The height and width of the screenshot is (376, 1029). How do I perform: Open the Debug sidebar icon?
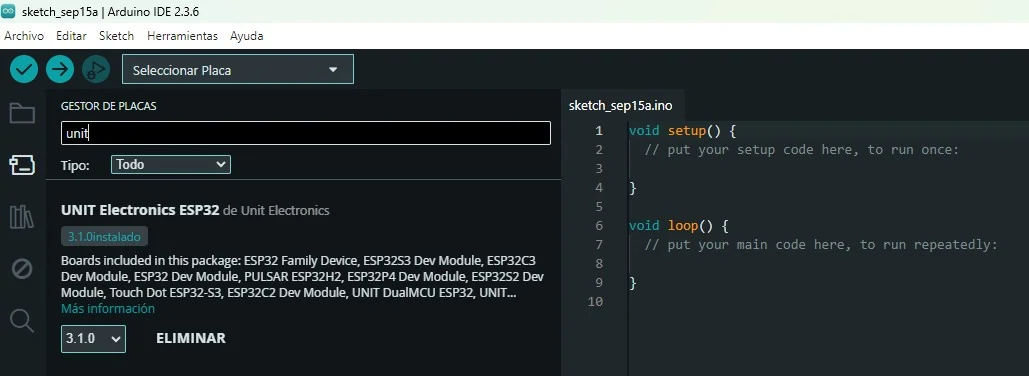22,268
